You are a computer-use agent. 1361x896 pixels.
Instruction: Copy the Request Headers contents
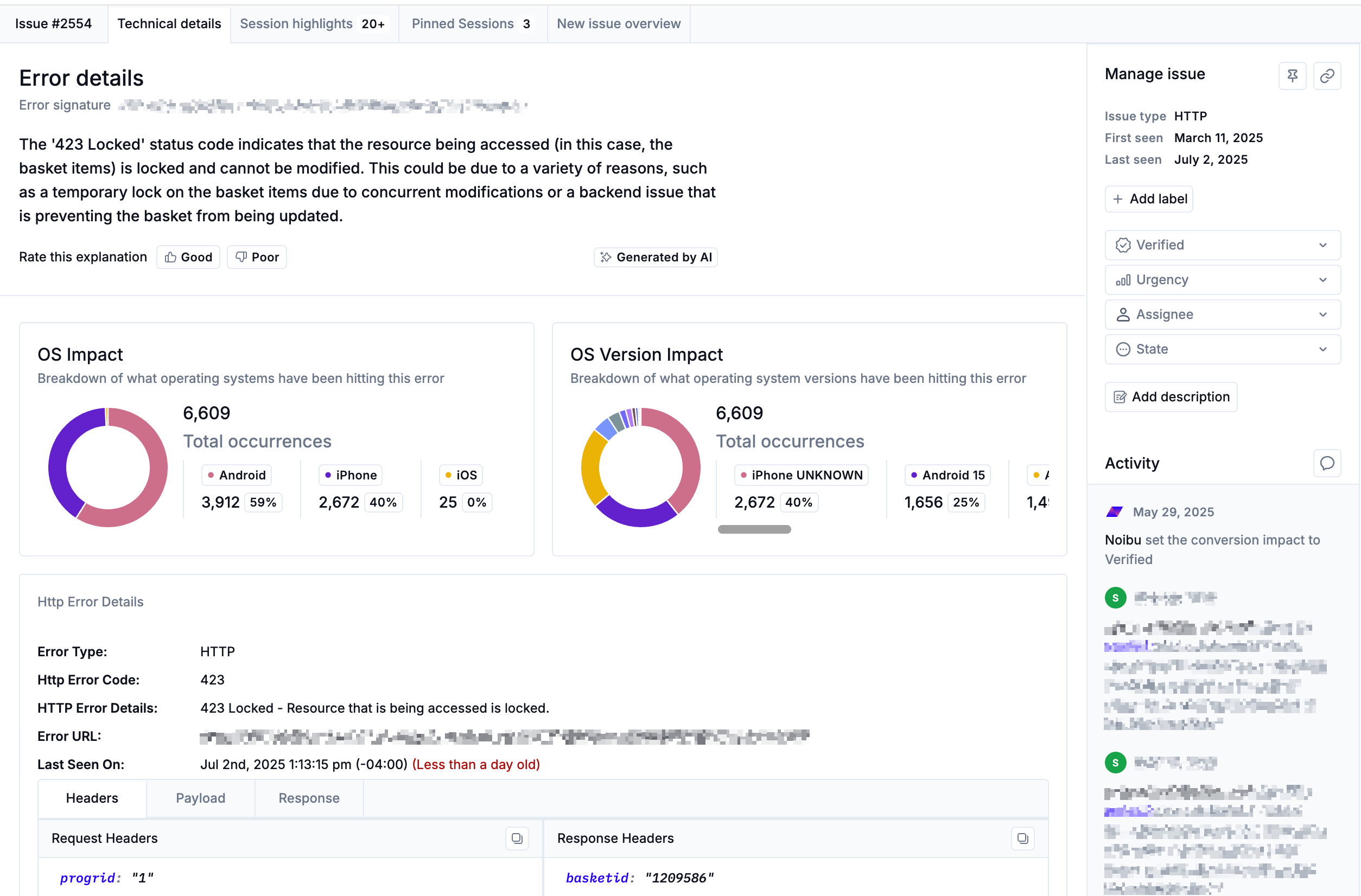click(x=517, y=839)
